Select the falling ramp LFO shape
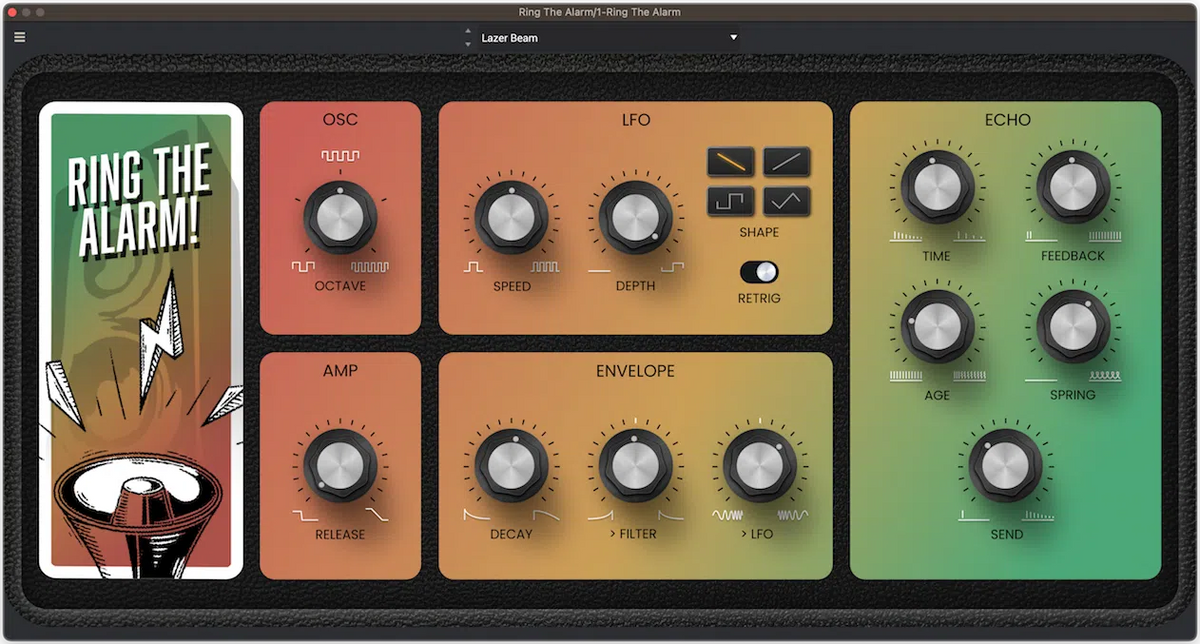 point(731,161)
